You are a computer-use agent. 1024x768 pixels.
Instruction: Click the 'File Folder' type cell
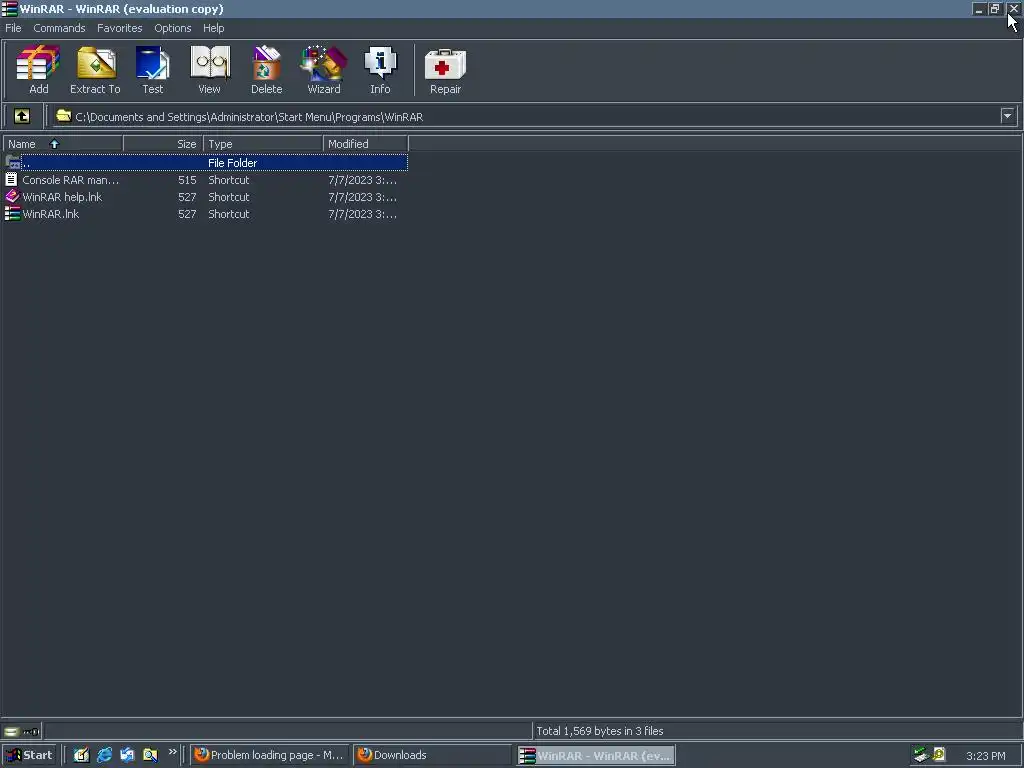click(232, 163)
